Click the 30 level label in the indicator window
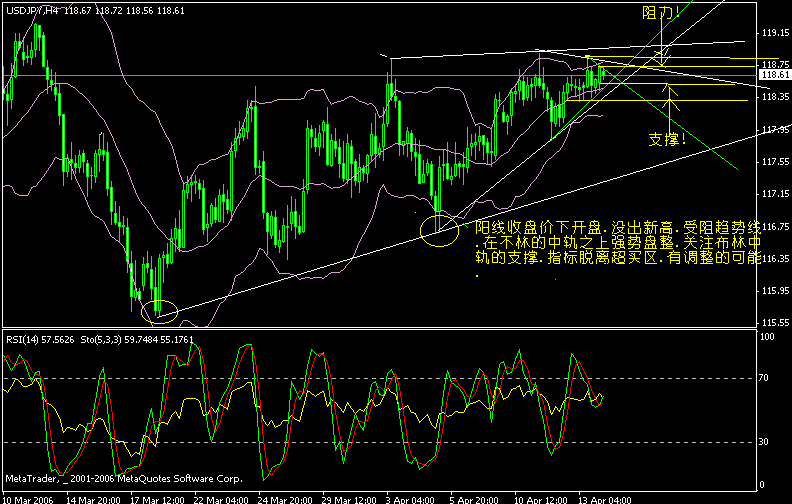792x504 pixels. click(763, 442)
